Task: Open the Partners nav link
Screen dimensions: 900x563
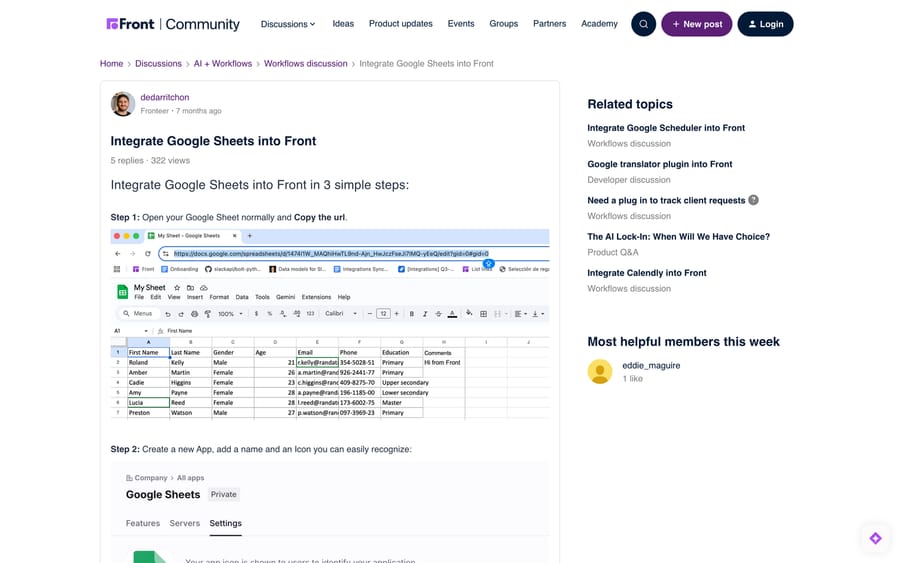Action: (549, 24)
